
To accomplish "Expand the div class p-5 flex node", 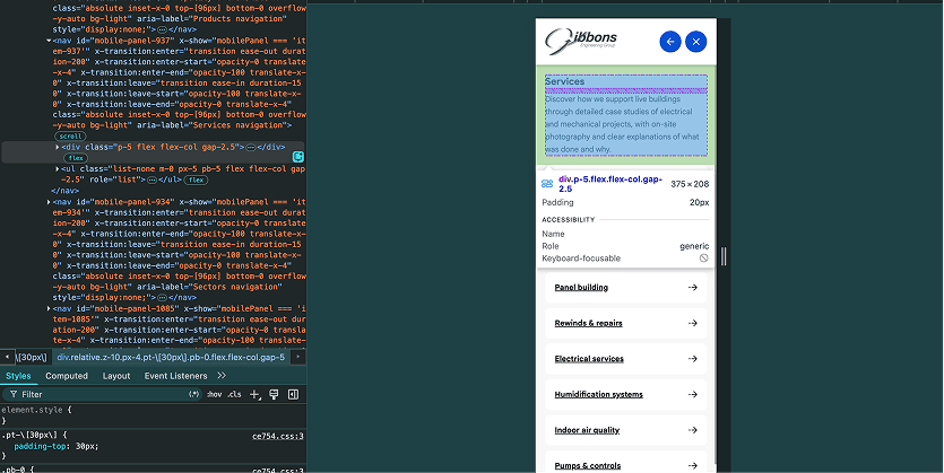I will [58, 147].
